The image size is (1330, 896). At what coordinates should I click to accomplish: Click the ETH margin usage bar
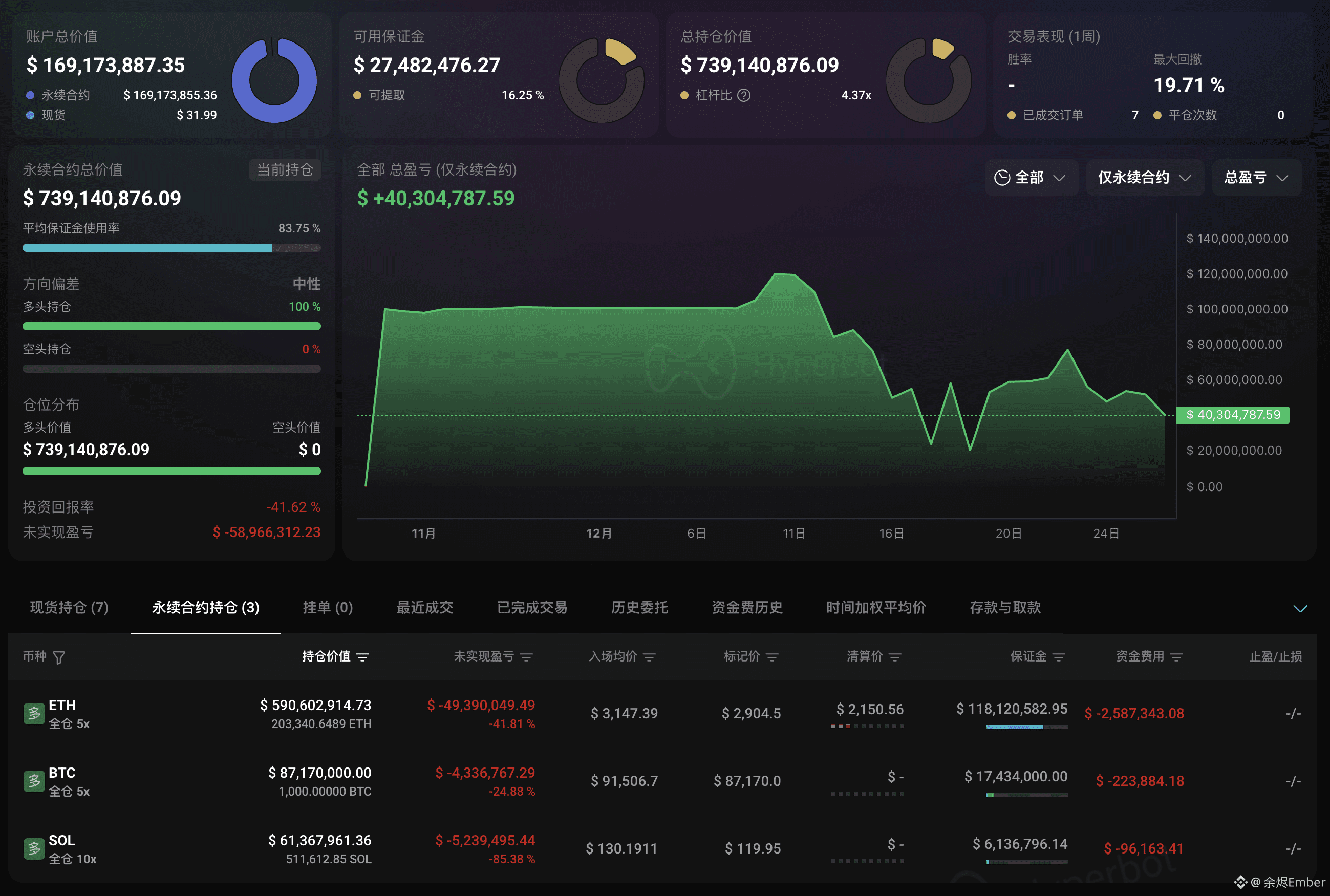1026,727
